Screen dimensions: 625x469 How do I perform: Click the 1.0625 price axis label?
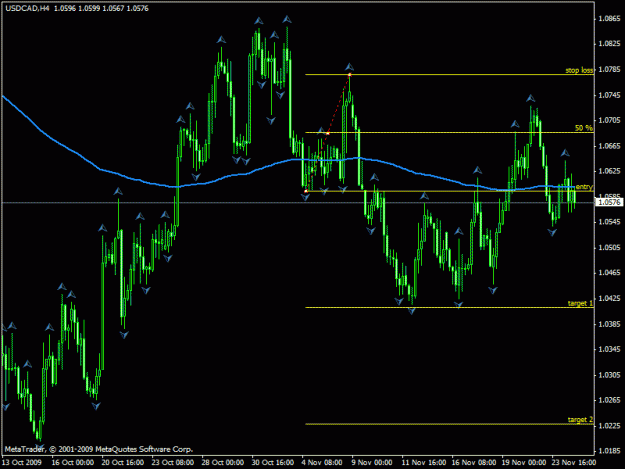(609, 171)
